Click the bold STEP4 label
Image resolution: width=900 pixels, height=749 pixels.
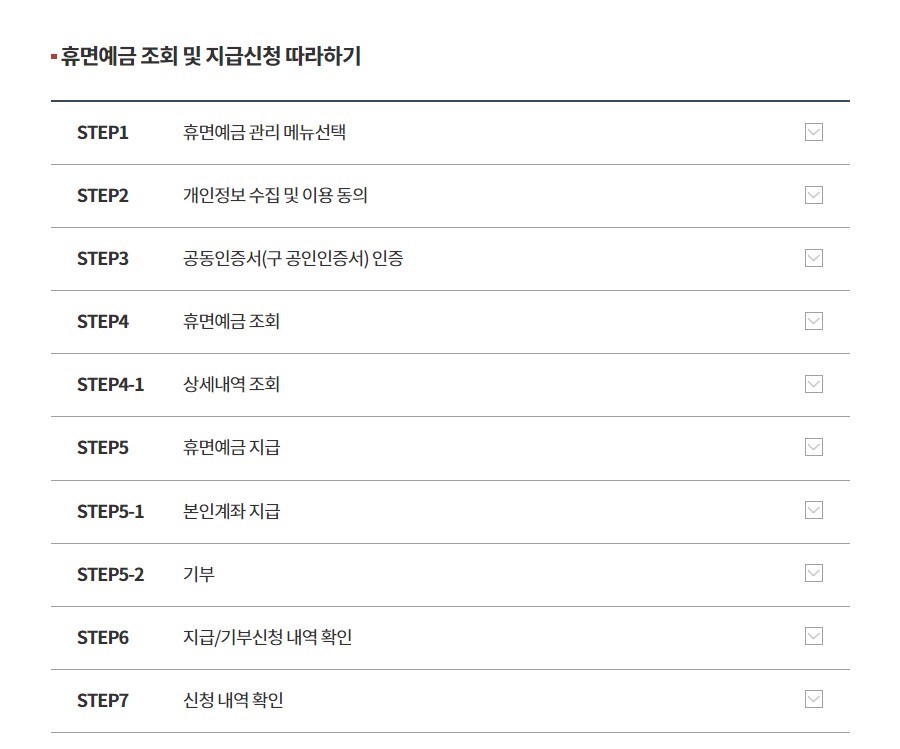point(100,321)
